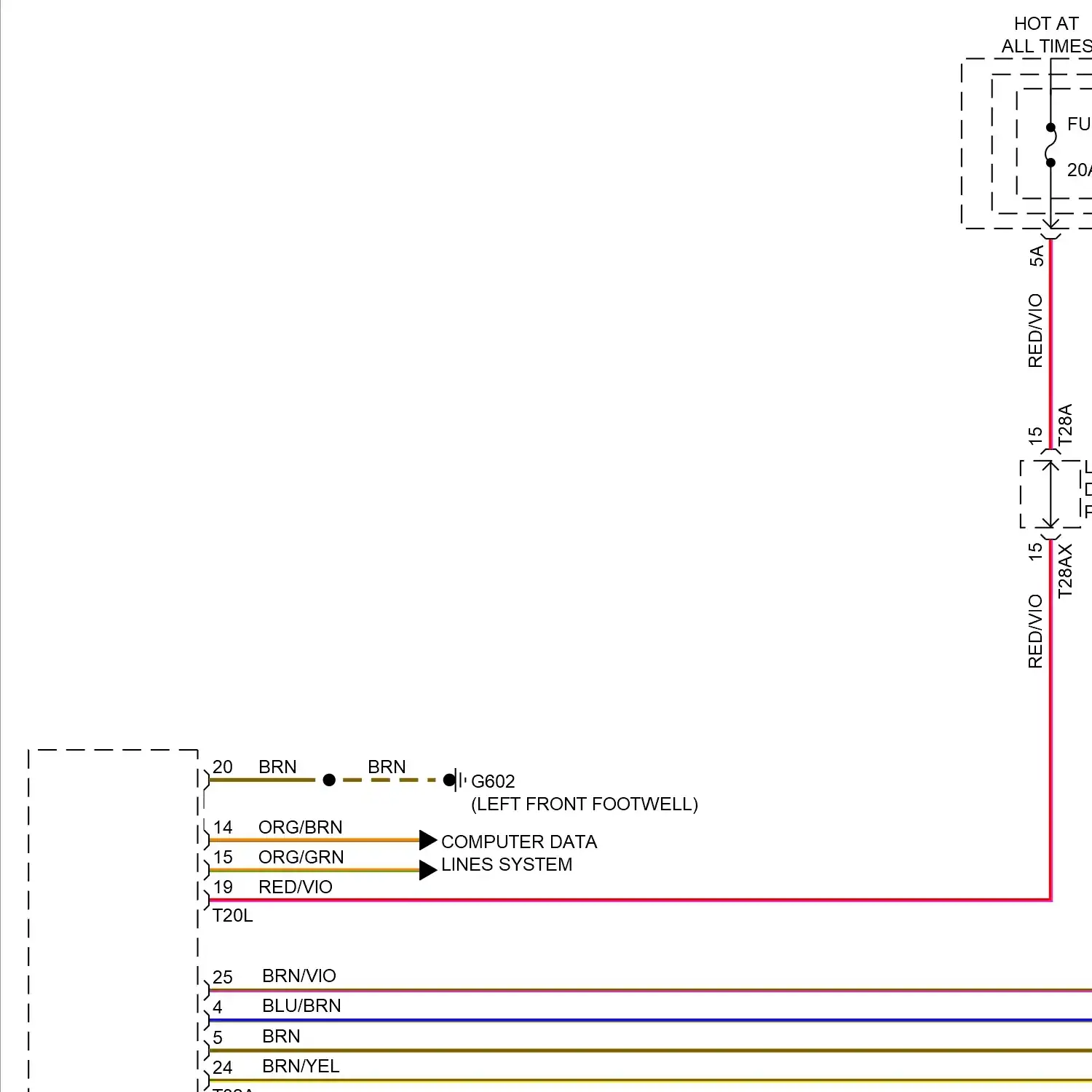
Task: Click the arrowhead ending the ORG/GRN wire
Action: point(428,870)
